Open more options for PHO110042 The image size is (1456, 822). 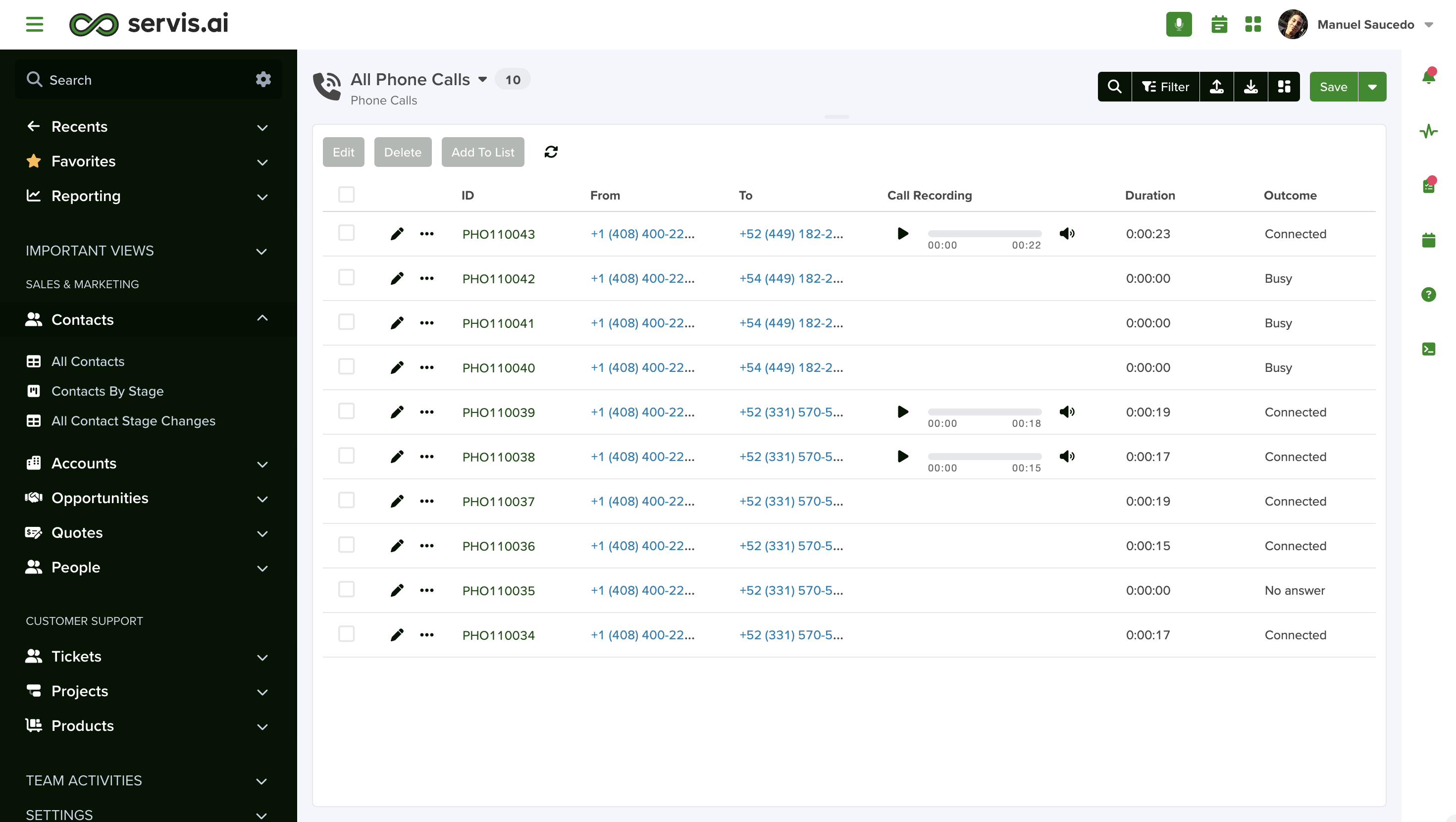[427, 278]
